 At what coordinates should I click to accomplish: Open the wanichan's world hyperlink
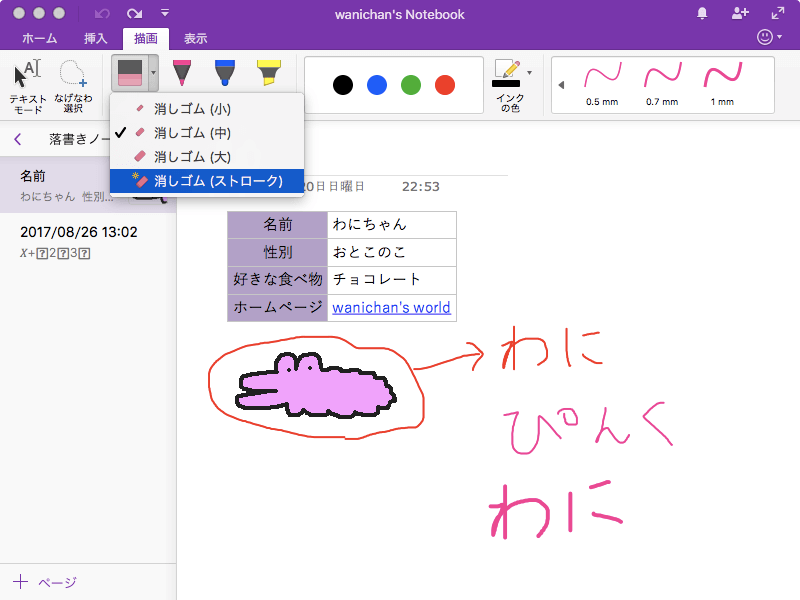point(391,308)
